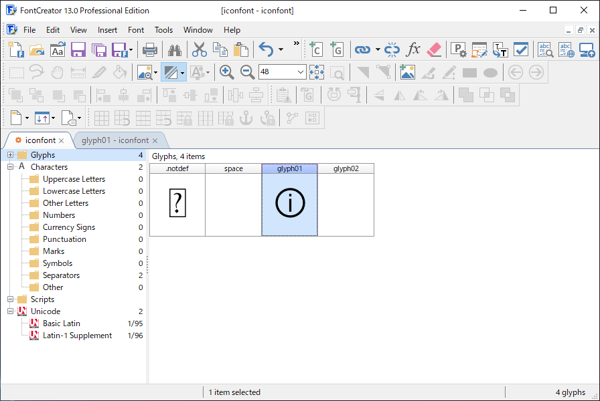Open the File menu
The height and width of the screenshot is (401, 600).
[29, 30]
